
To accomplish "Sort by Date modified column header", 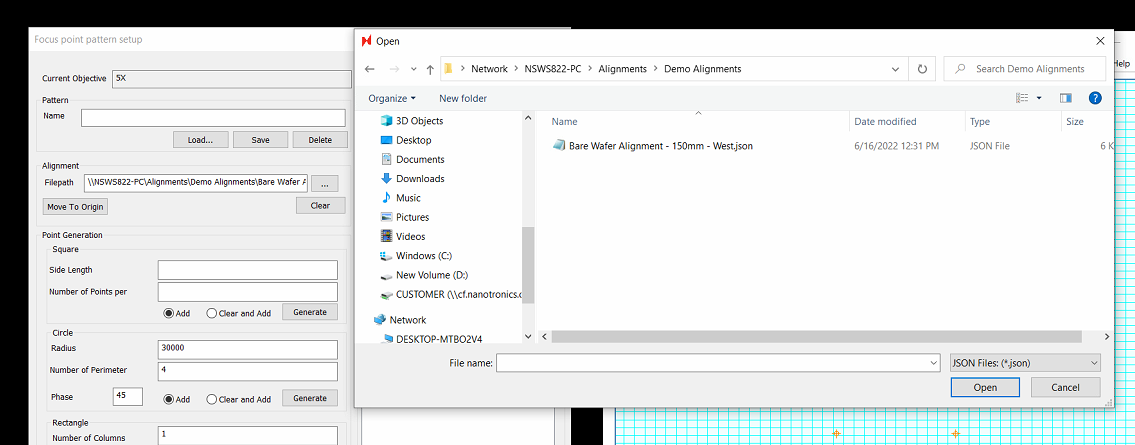I will pyautogui.click(x=885, y=122).
